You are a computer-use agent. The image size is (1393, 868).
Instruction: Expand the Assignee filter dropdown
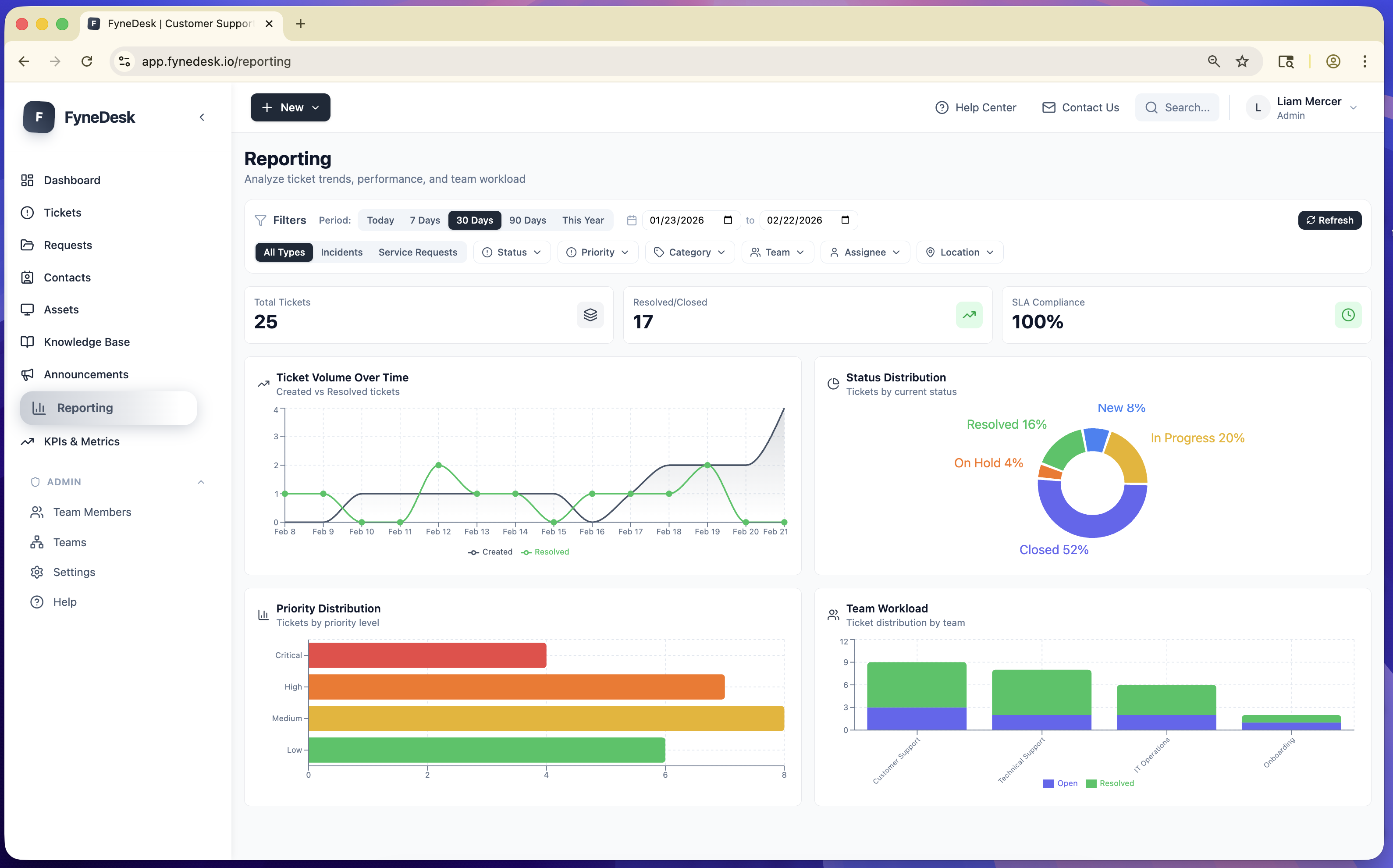864,252
